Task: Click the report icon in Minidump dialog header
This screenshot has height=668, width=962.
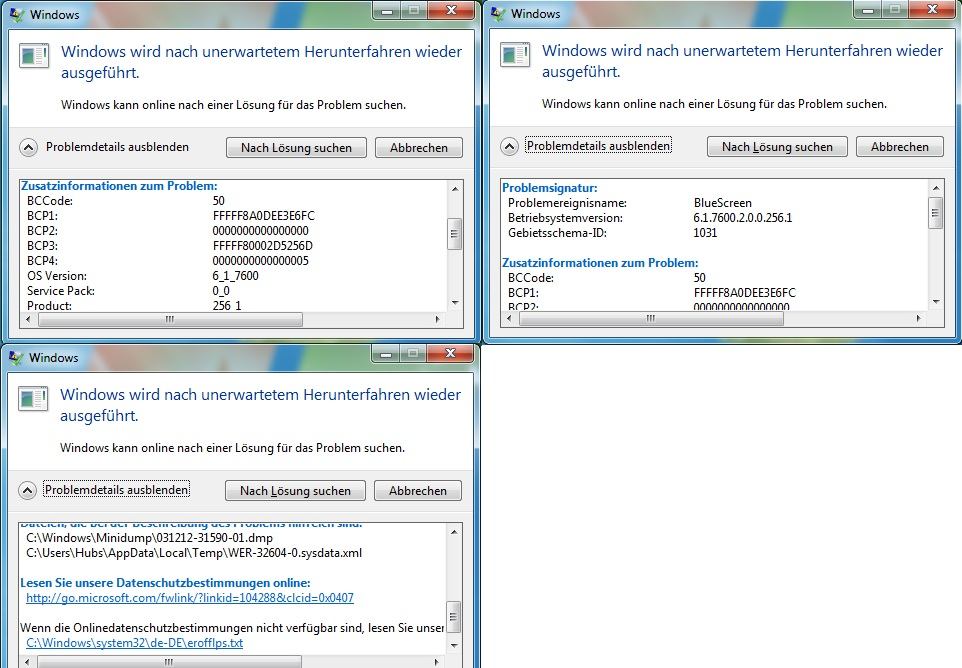Action: tap(33, 399)
